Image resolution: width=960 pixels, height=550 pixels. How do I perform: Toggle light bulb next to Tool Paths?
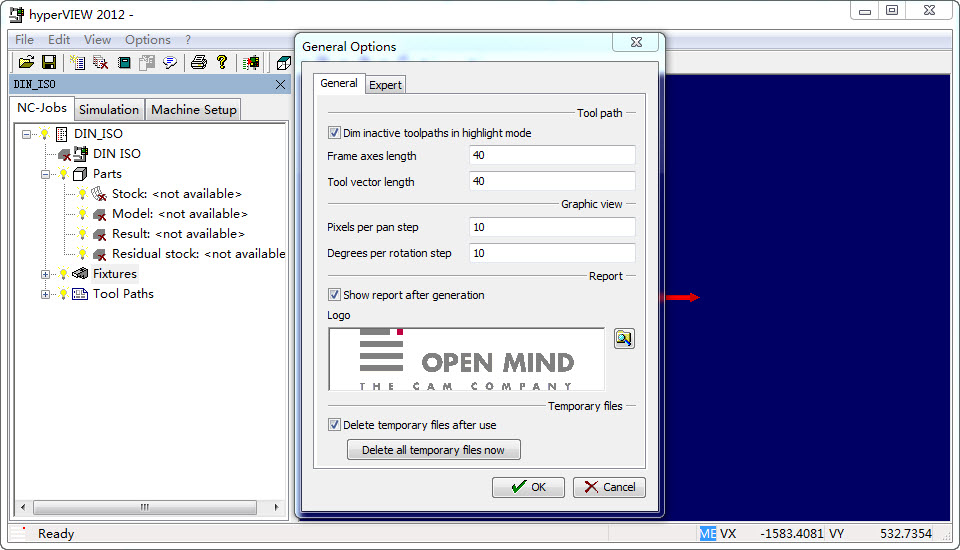coord(63,294)
